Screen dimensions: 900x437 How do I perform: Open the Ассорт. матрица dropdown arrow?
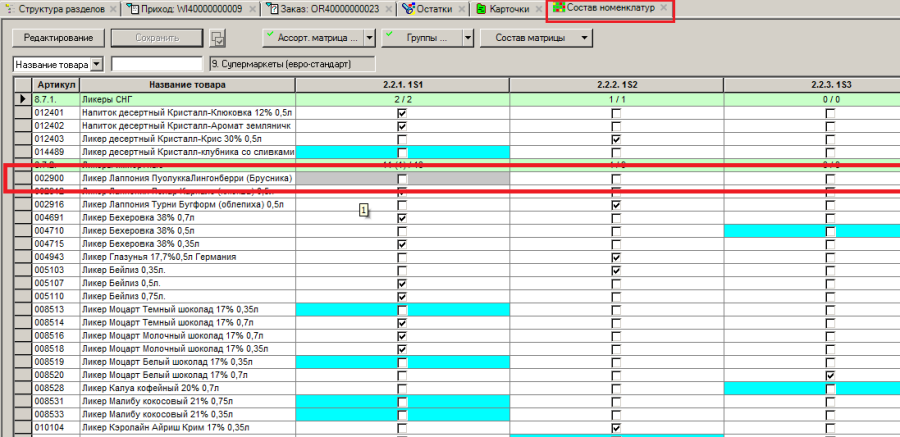coord(370,38)
